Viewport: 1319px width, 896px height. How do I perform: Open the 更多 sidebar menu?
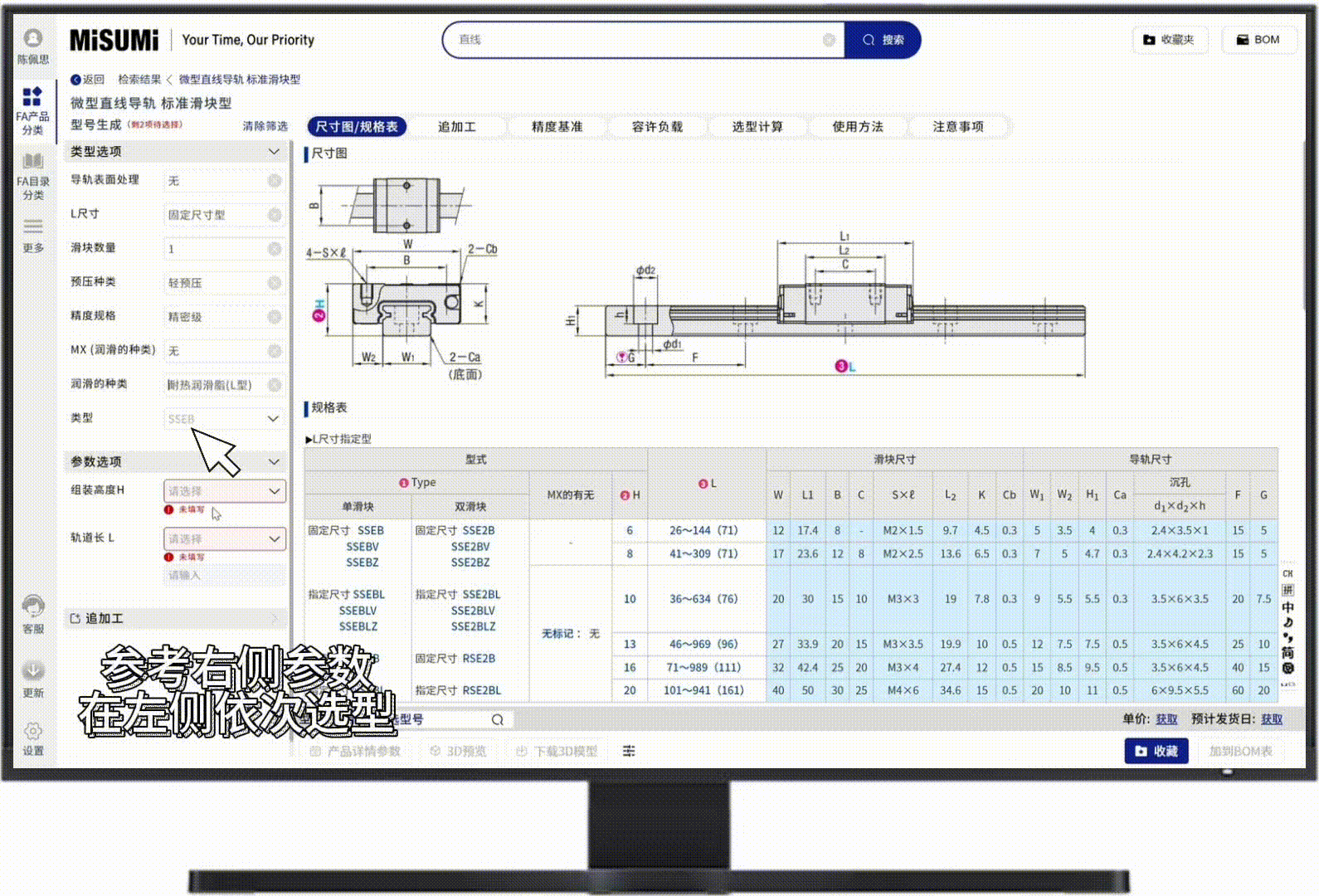tap(33, 235)
